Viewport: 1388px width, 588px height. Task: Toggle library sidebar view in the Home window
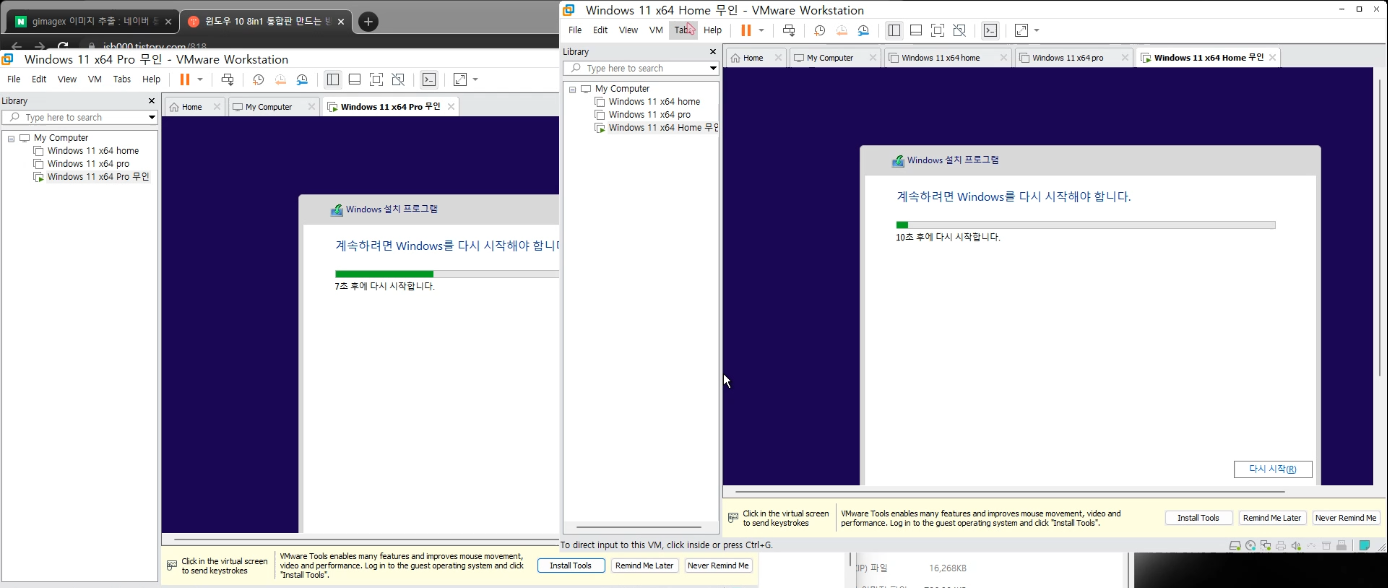[894, 30]
